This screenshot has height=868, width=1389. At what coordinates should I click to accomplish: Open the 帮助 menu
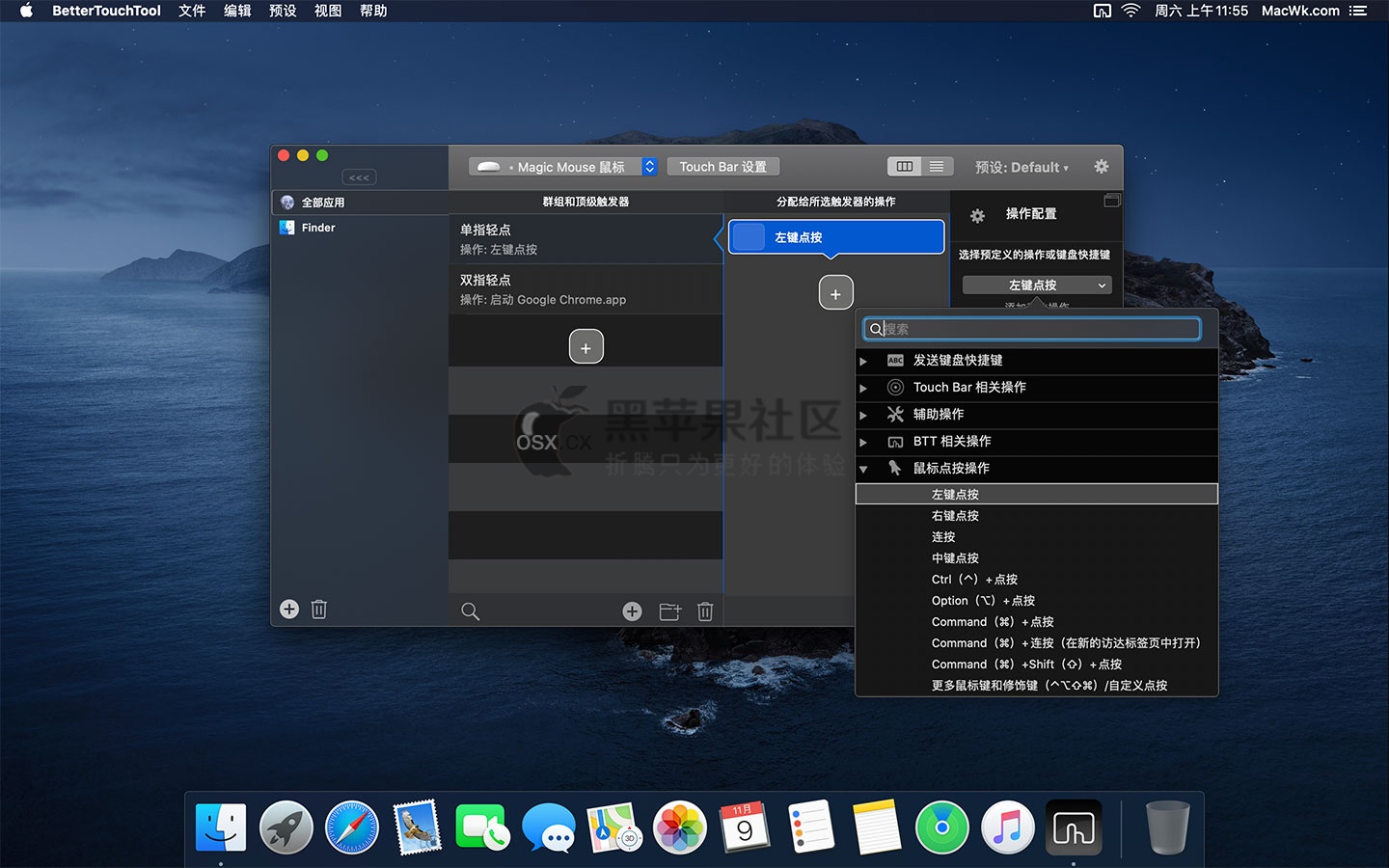[373, 11]
